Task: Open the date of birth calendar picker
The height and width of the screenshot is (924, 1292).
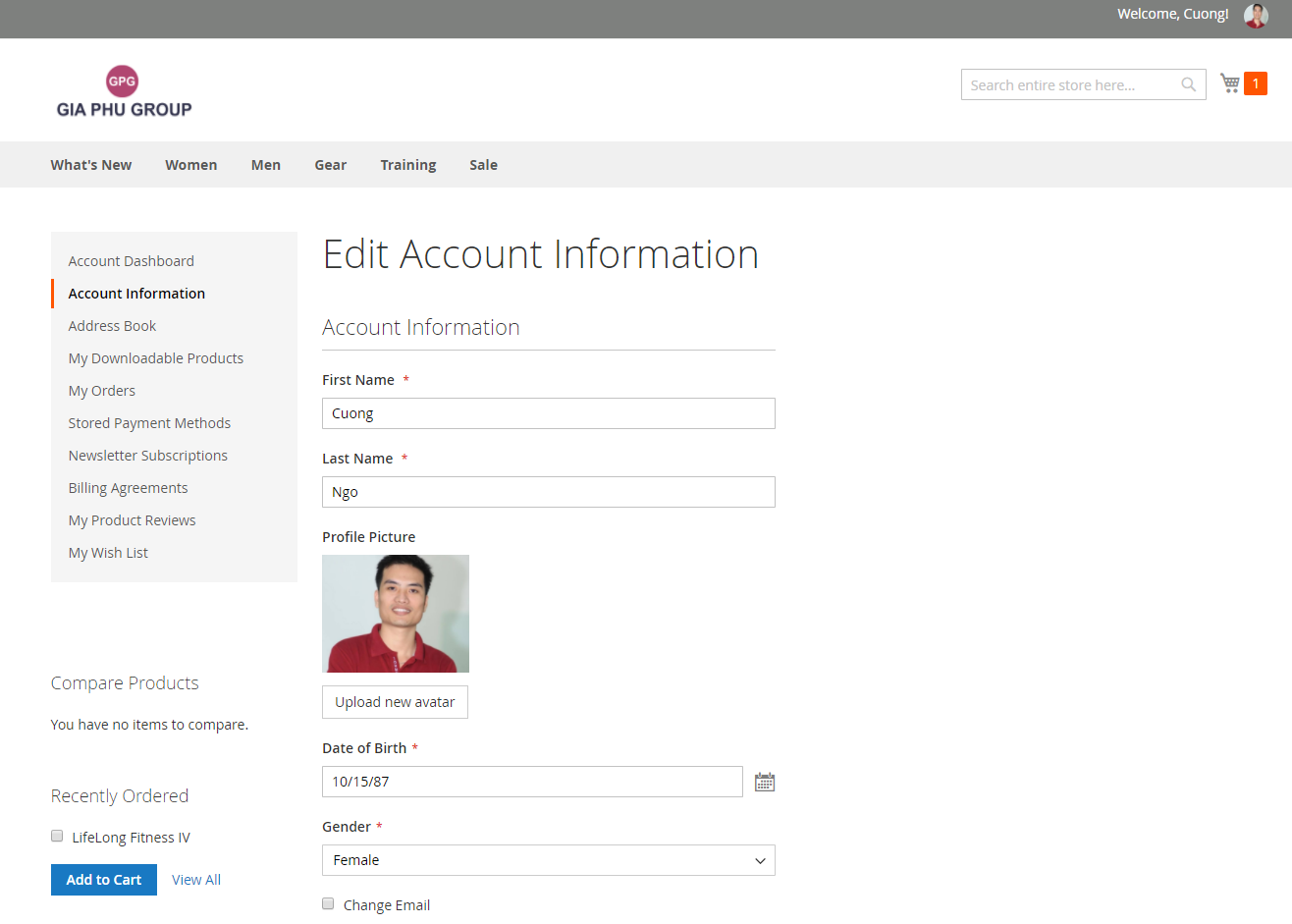Action: tap(765, 782)
